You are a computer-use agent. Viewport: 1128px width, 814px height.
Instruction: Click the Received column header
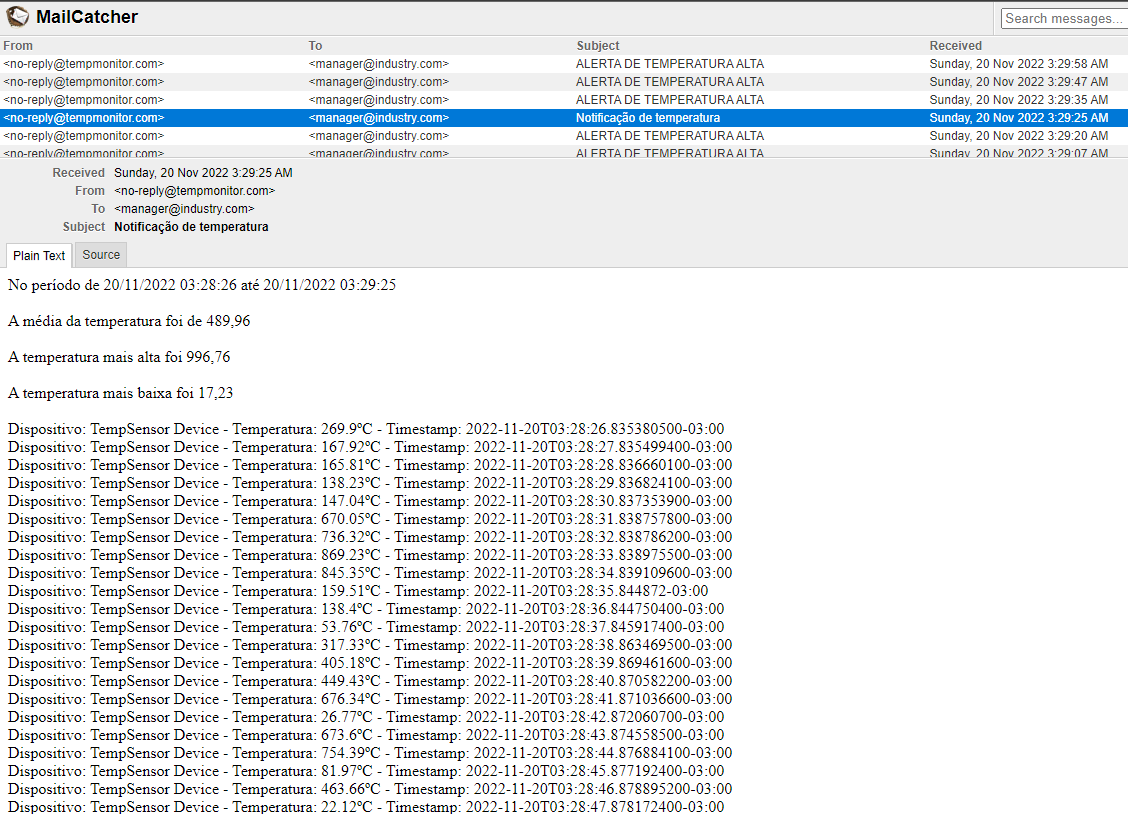pyautogui.click(x=955, y=46)
